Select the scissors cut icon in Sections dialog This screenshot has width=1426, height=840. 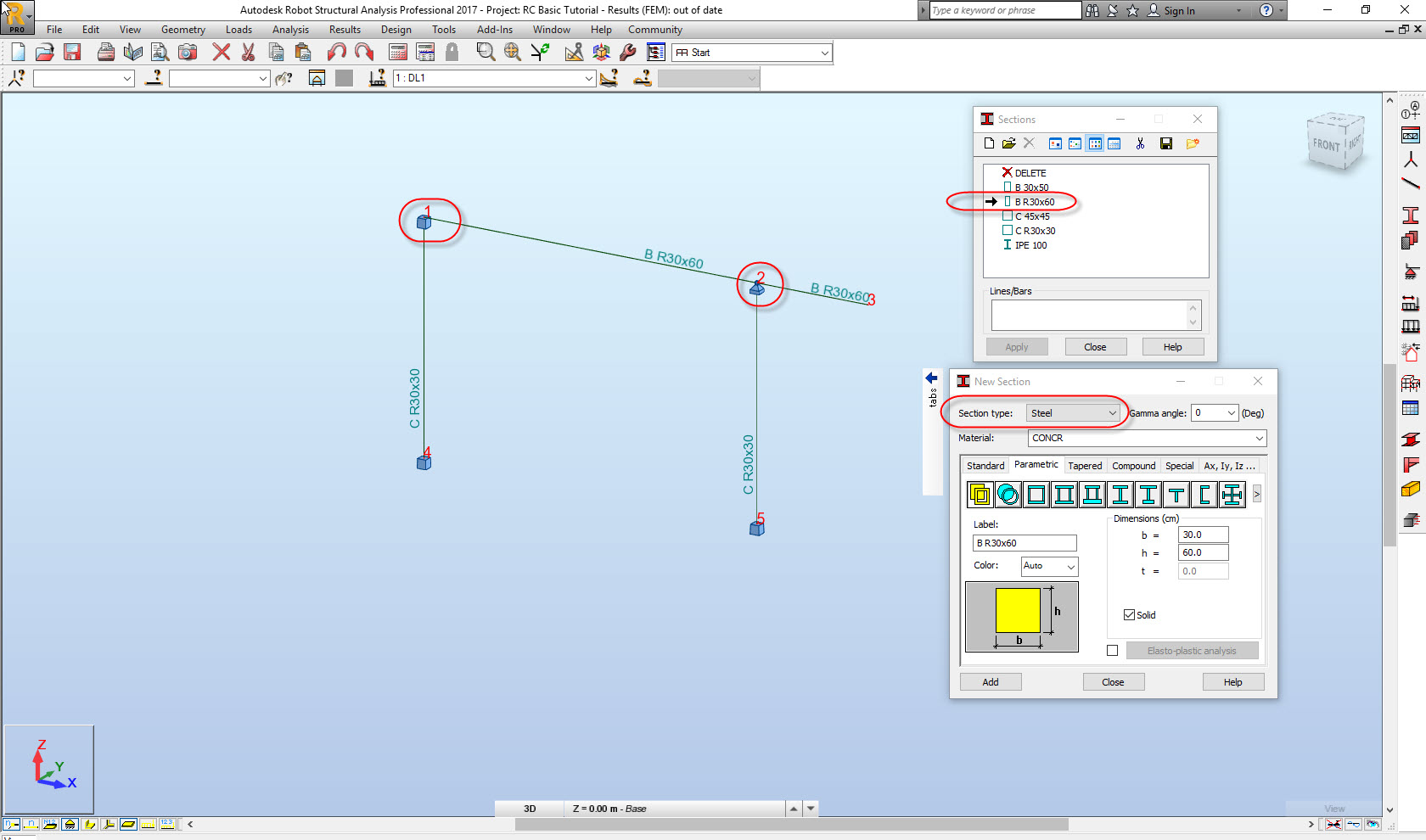coord(1141,143)
